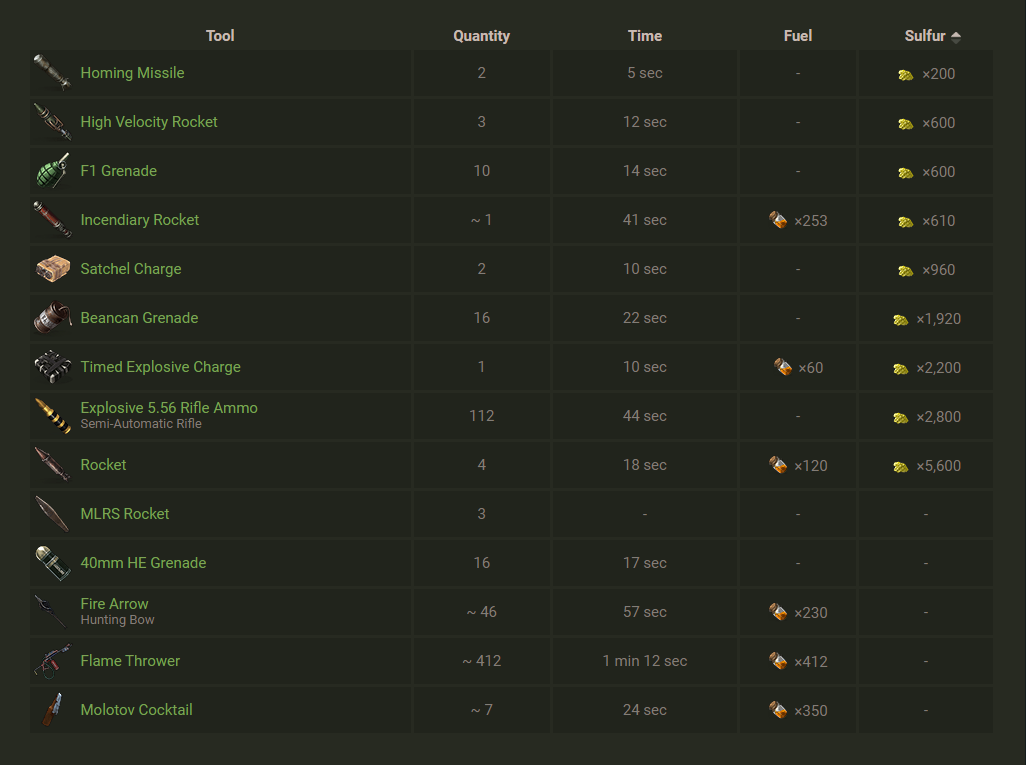Click the Flame Thrower icon
This screenshot has height=765, width=1026.
point(52,661)
